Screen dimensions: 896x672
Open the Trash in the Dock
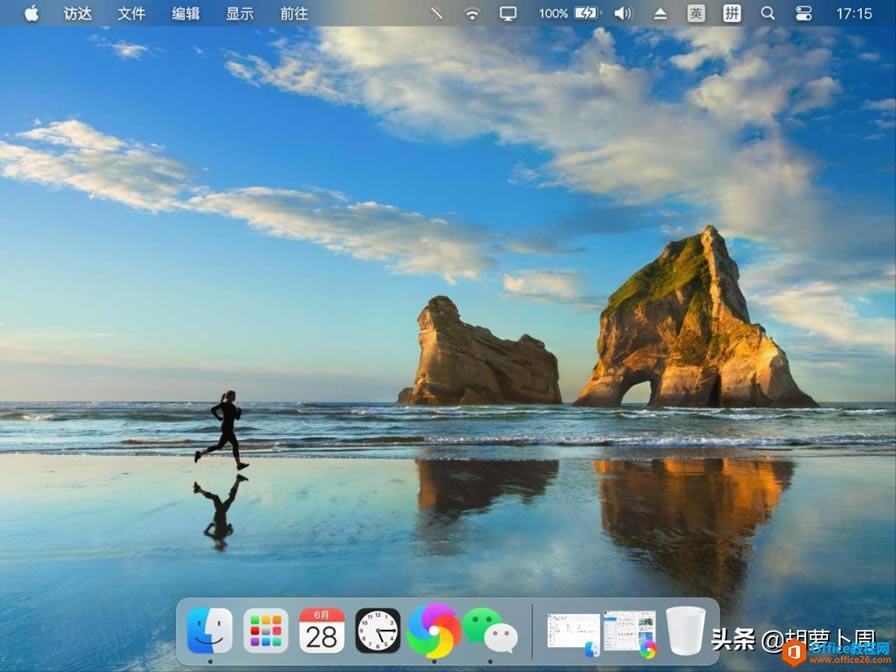685,631
